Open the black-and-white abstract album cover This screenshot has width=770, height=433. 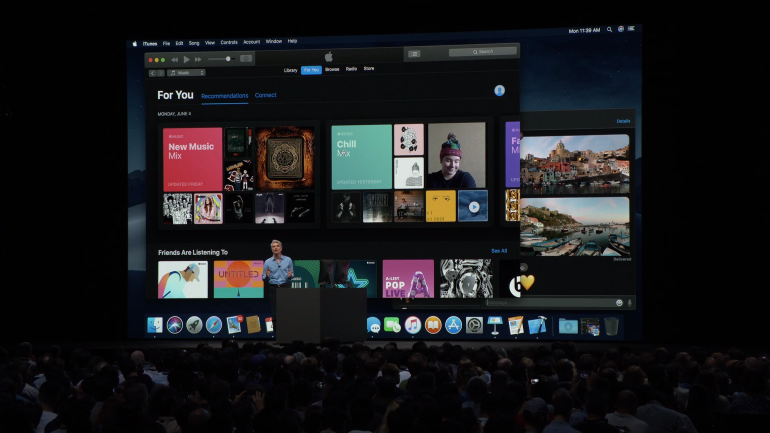[x=466, y=278]
